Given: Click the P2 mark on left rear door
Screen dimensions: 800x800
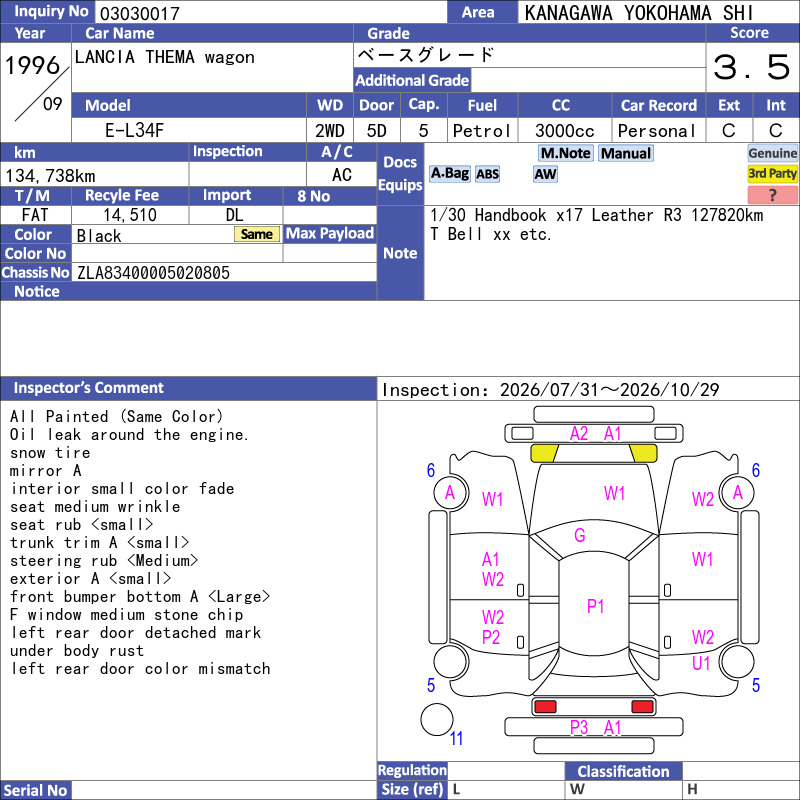Looking at the screenshot, I should [x=491, y=637].
